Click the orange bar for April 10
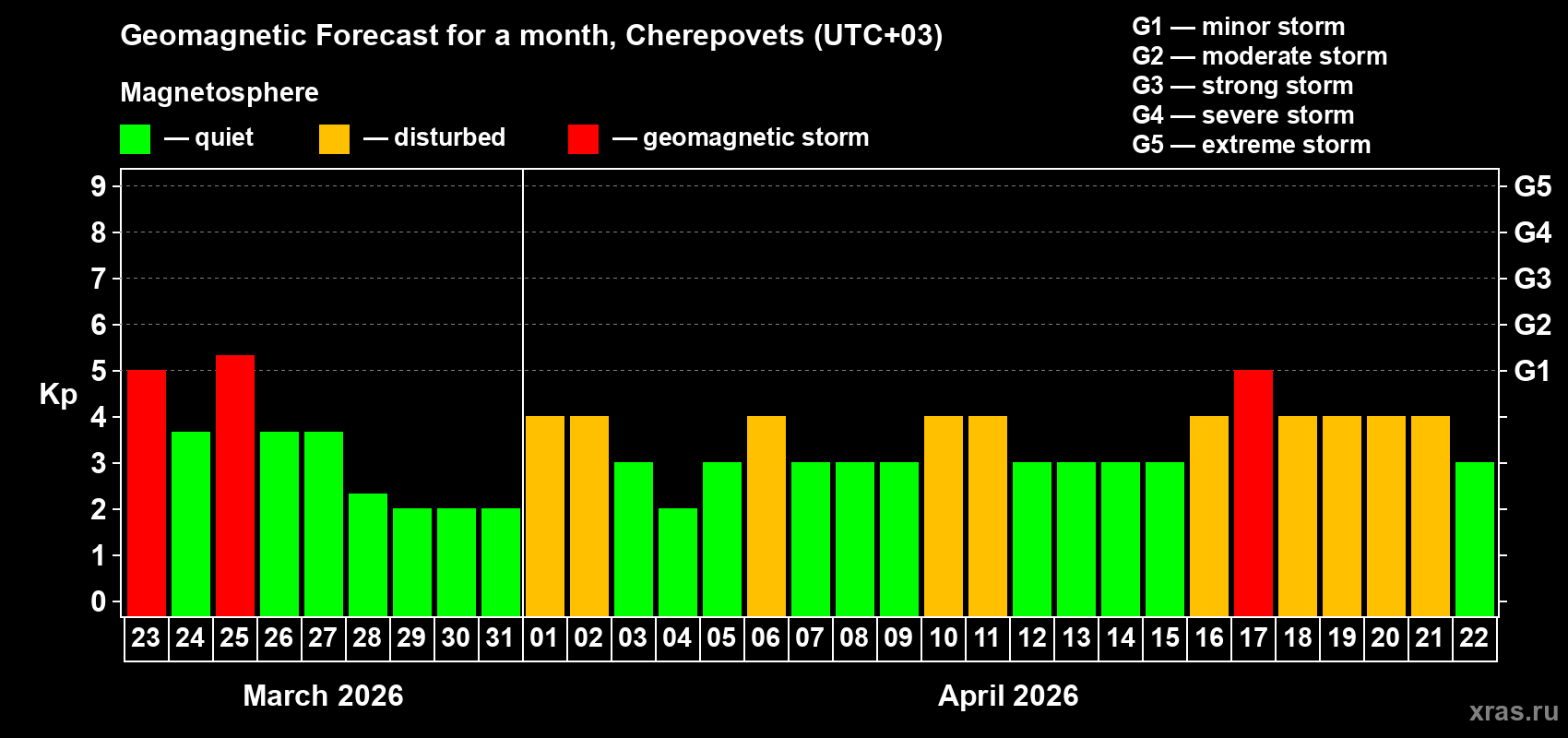 (944, 516)
